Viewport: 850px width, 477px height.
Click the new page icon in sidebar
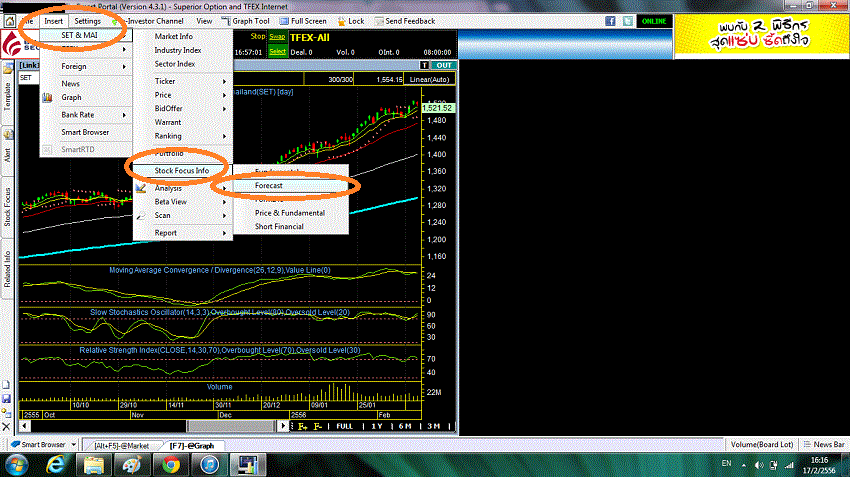[x=7, y=385]
